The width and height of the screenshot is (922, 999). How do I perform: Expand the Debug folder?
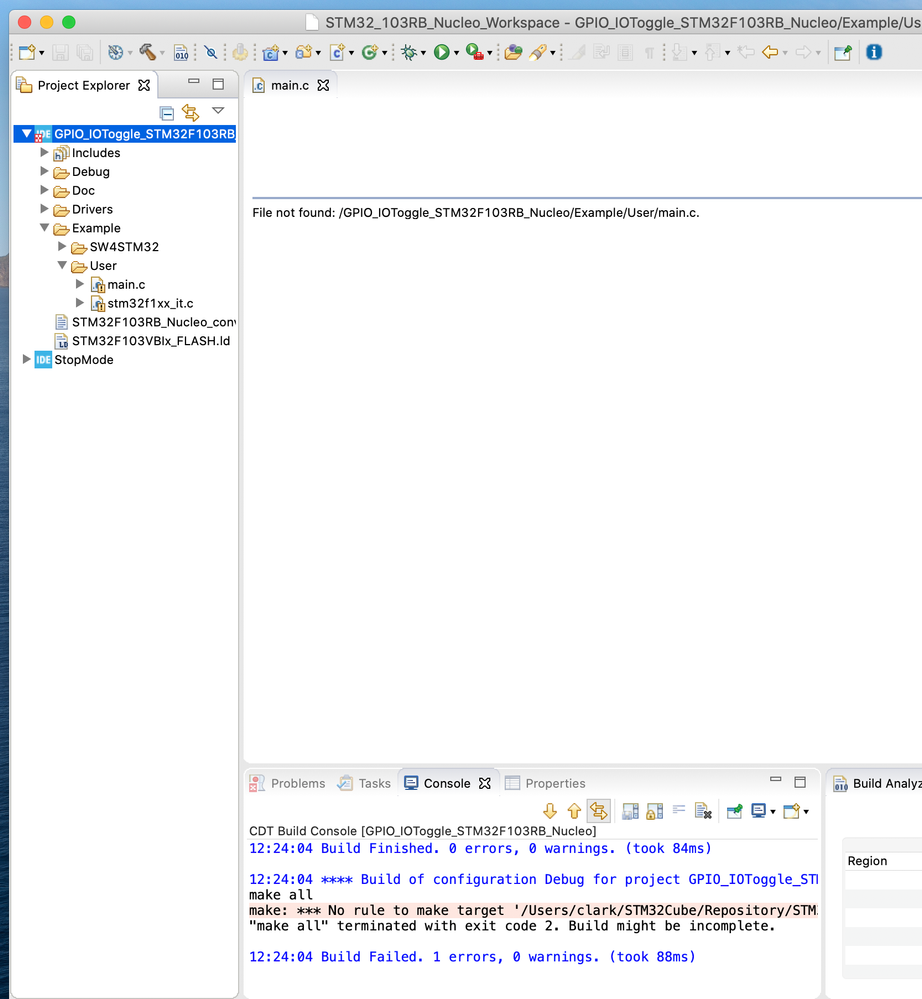44,171
